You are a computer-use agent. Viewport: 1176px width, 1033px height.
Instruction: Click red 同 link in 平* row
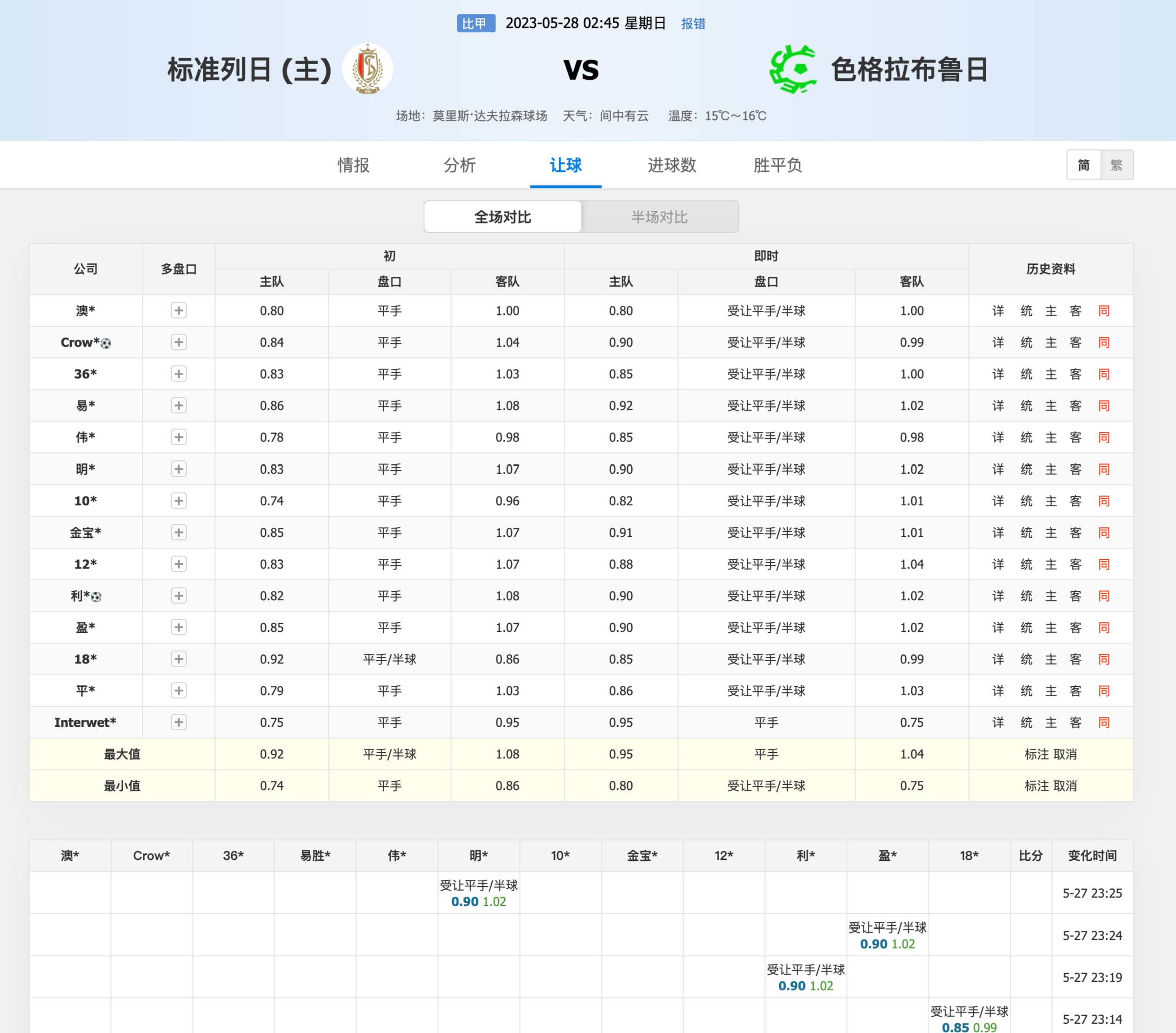pyautogui.click(x=1103, y=691)
